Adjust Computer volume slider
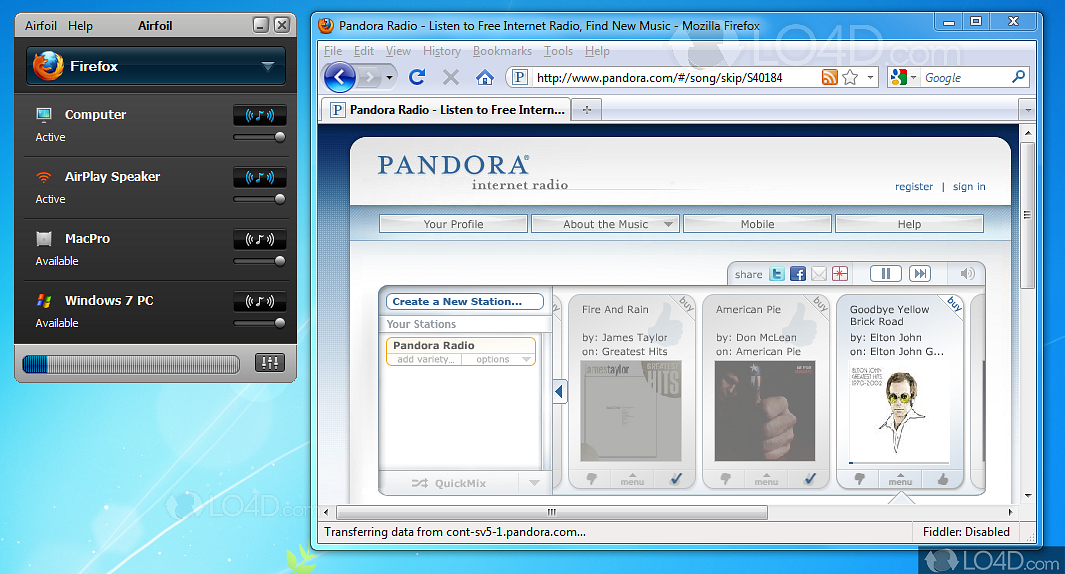The height and width of the screenshot is (574, 1065). 259,137
